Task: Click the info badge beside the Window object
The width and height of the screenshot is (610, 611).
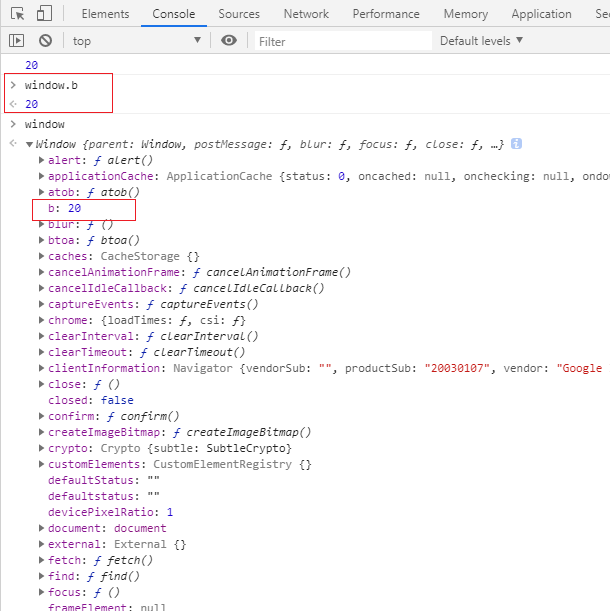Action: (x=516, y=144)
